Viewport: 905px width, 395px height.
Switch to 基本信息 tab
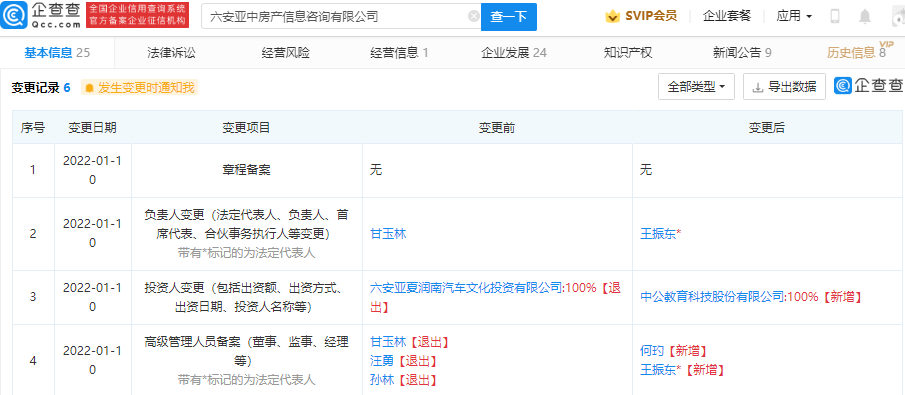[x=57, y=53]
